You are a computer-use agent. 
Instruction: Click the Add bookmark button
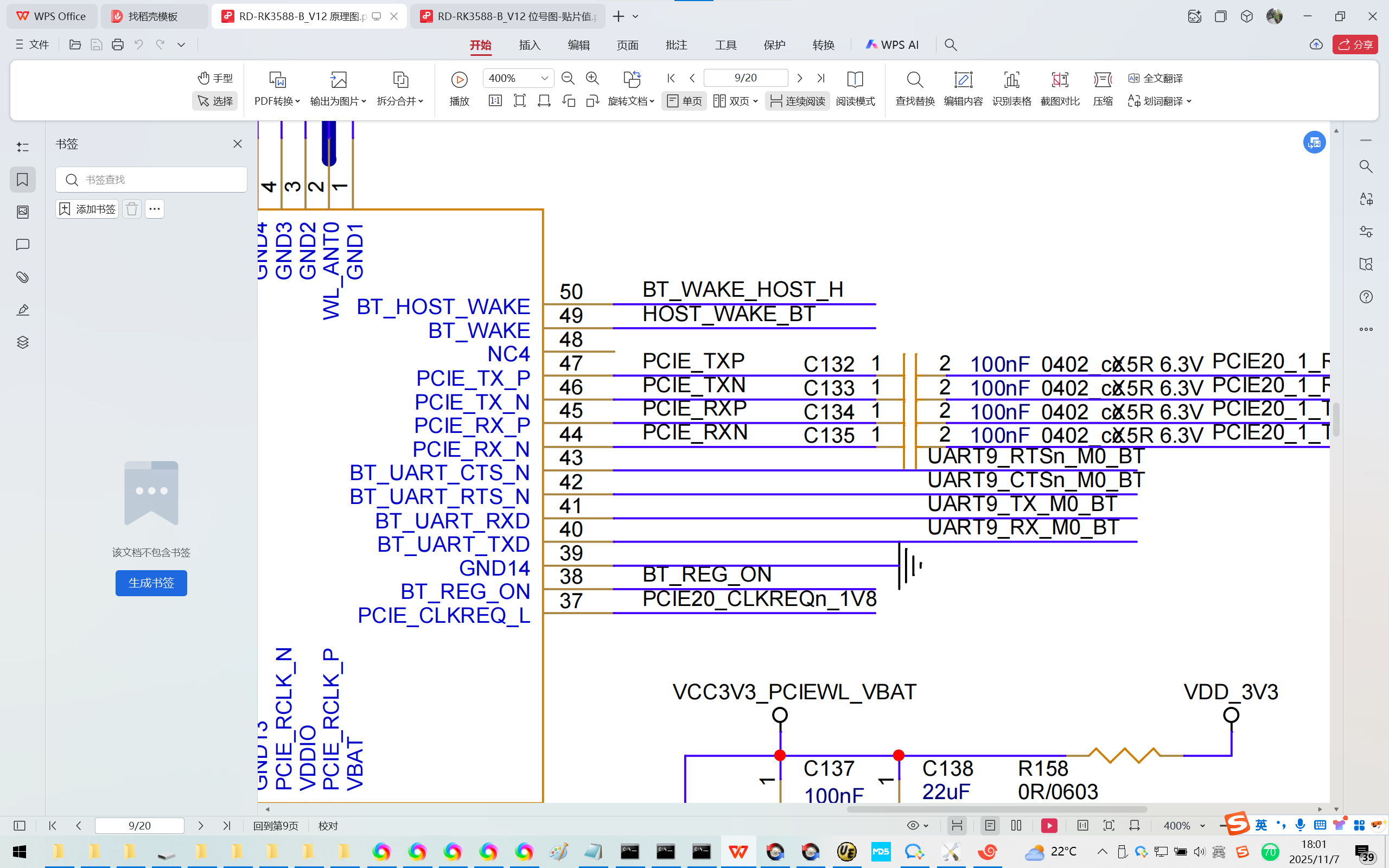(x=87, y=209)
